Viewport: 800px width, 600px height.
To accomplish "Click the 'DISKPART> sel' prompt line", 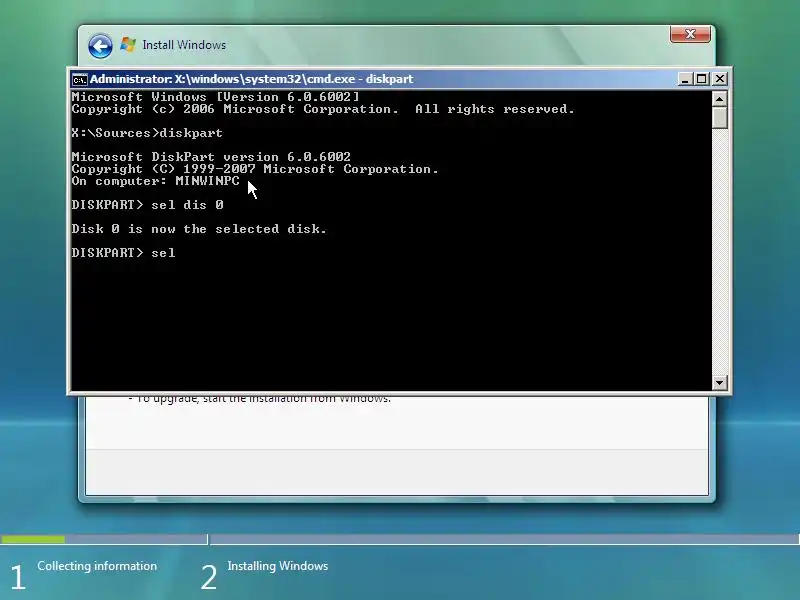I will pyautogui.click(x=123, y=253).
